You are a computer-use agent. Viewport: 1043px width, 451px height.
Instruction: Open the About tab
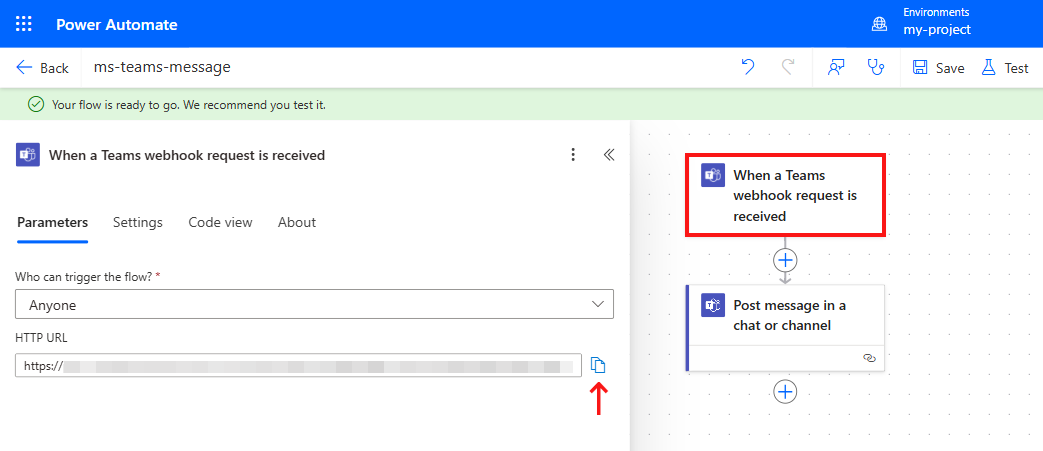click(x=297, y=223)
